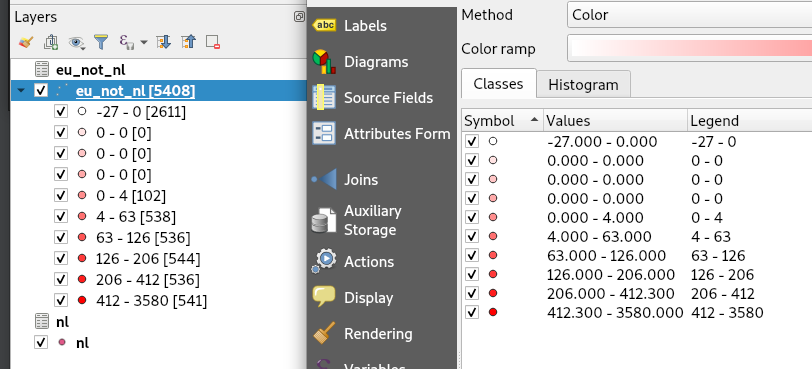The height and width of the screenshot is (369, 812).
Task: Select the 63 - 126 [536] layer entry
Action: pyautogui.click(x=143, y=238)
